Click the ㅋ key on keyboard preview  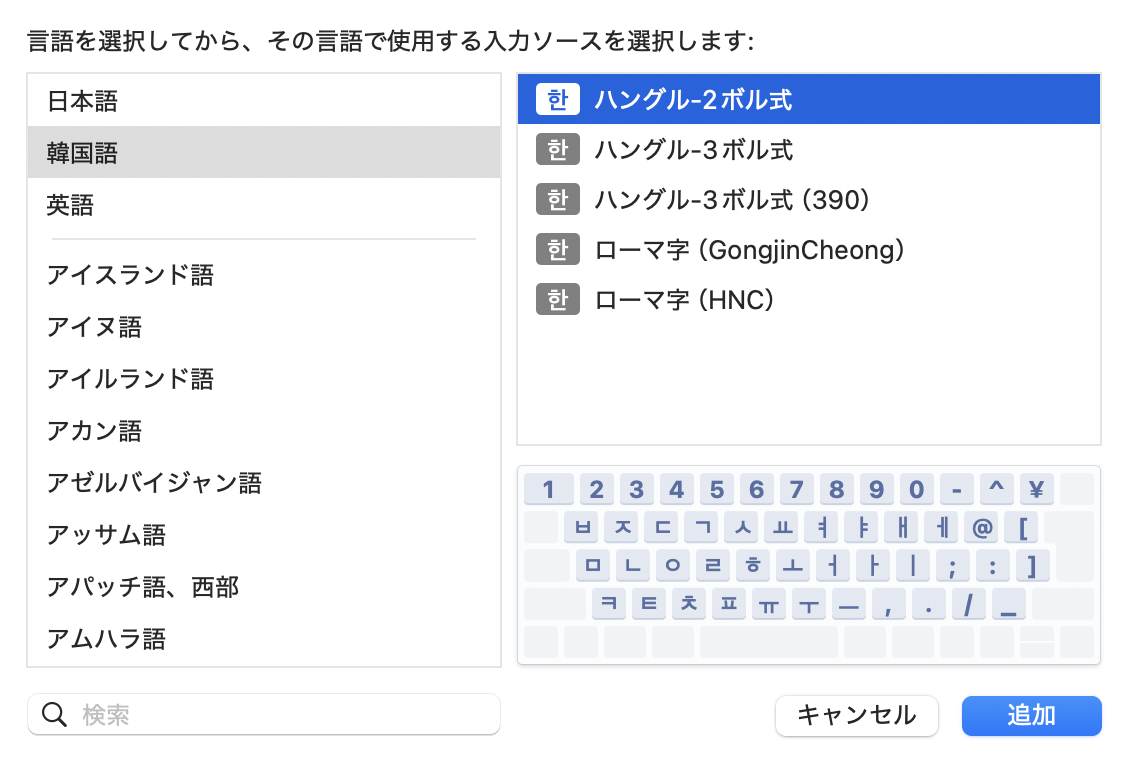click(609, 603)
